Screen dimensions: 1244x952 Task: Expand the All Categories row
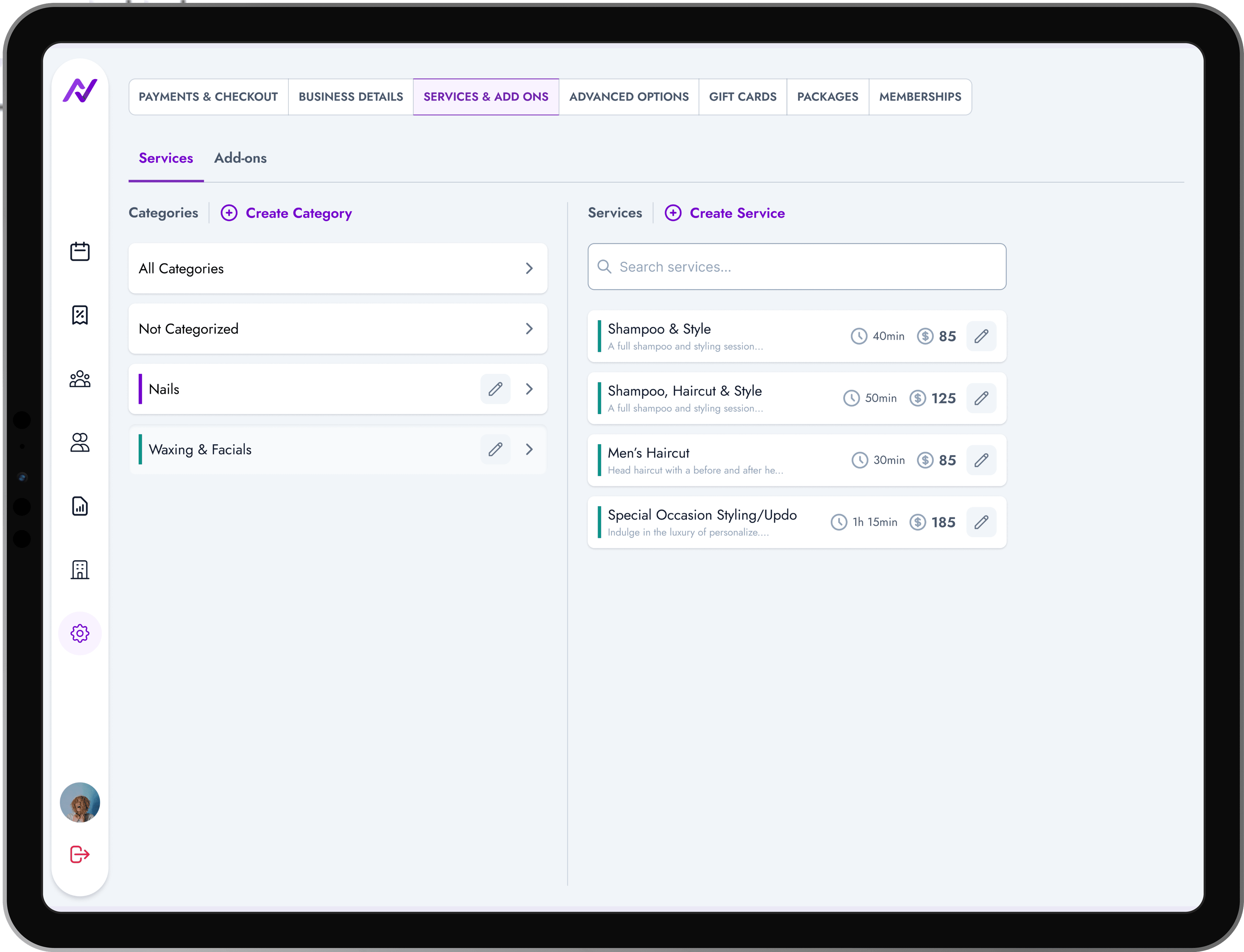point(530,268)
